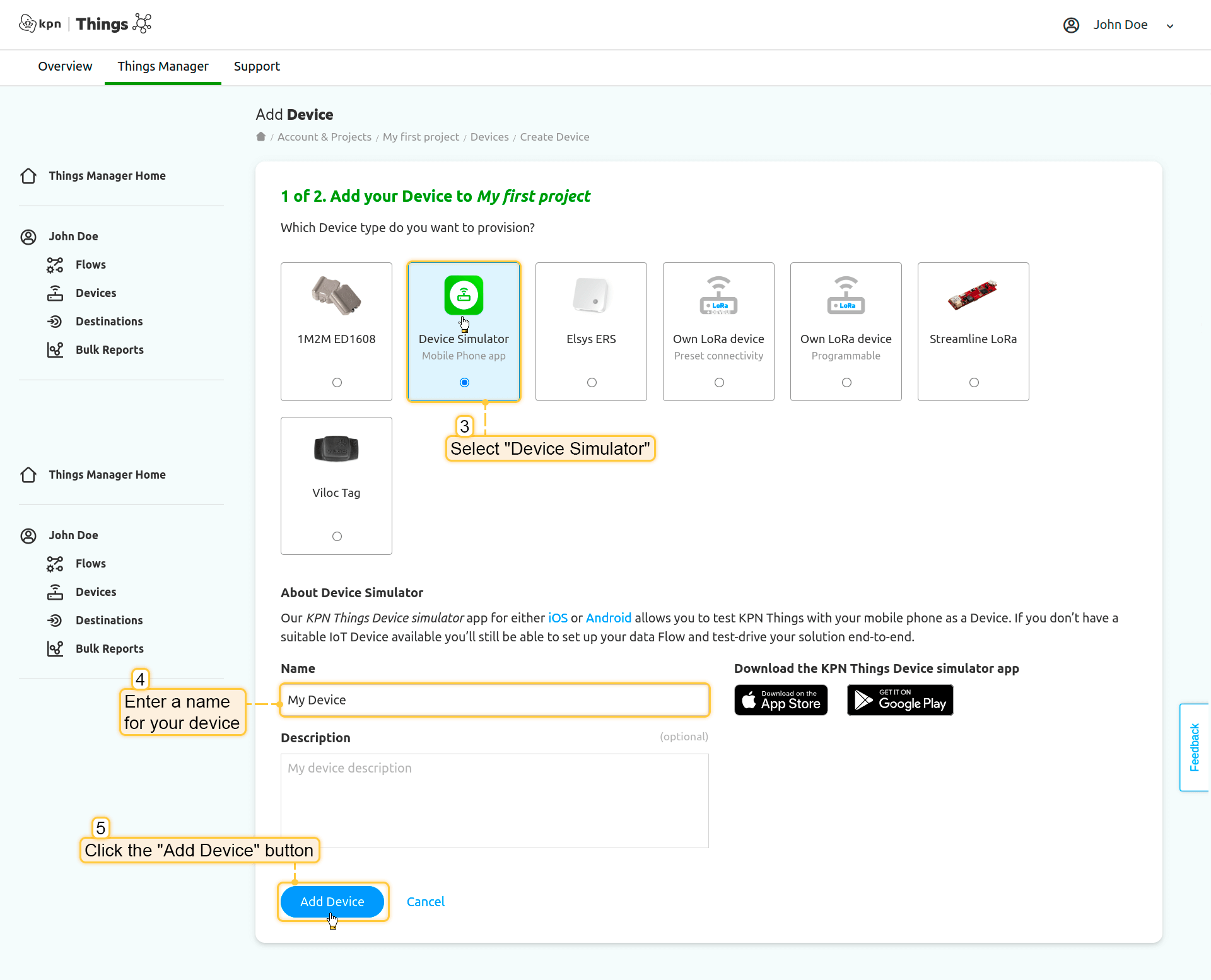Click the Cancel link
The image size is (1211, 980).
(425, 902)
